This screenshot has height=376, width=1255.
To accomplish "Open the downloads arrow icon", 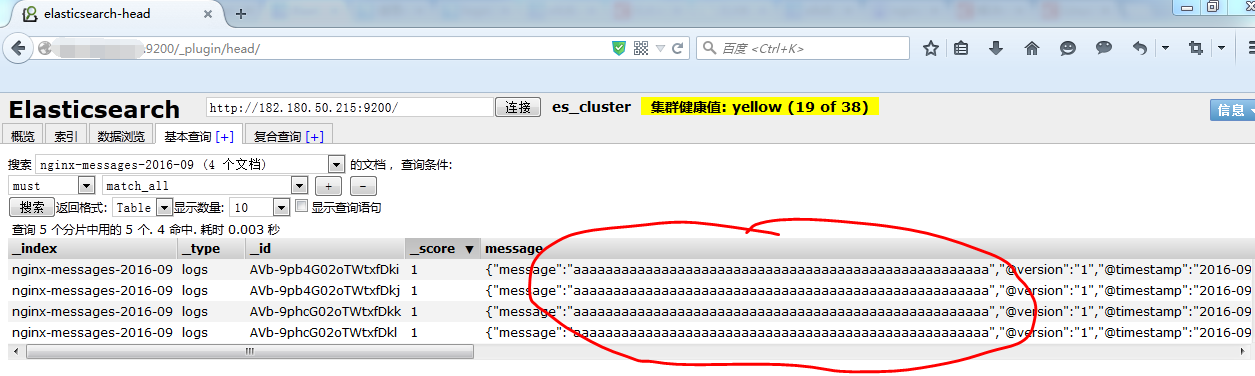I will (996, 48).
